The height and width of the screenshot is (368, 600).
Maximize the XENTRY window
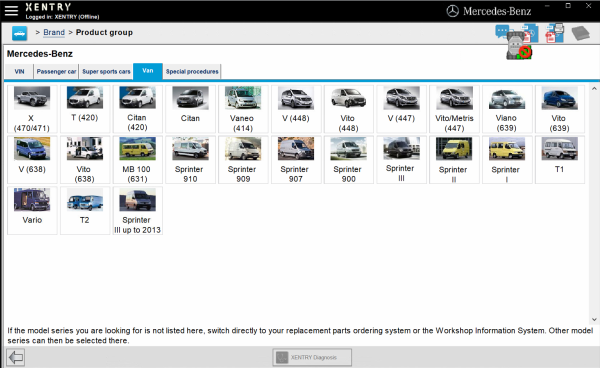[x=568, y=6]
